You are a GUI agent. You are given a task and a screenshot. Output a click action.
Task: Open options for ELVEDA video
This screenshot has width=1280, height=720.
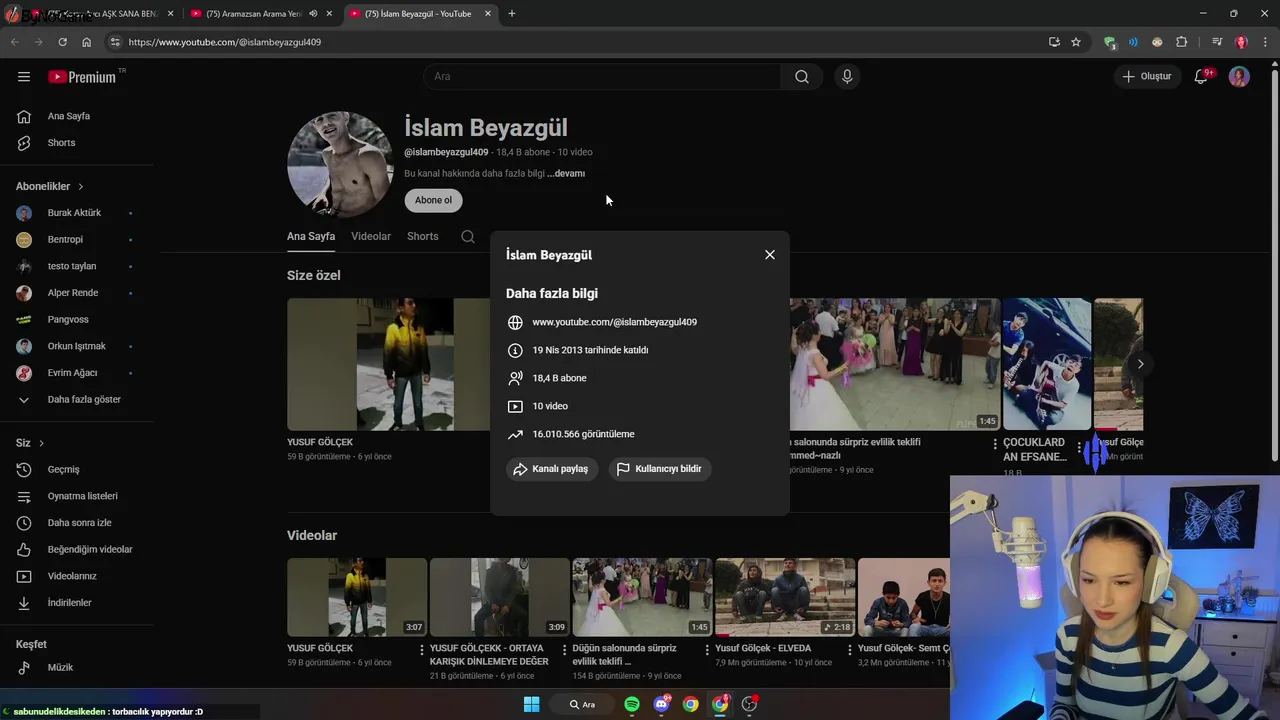850,650
